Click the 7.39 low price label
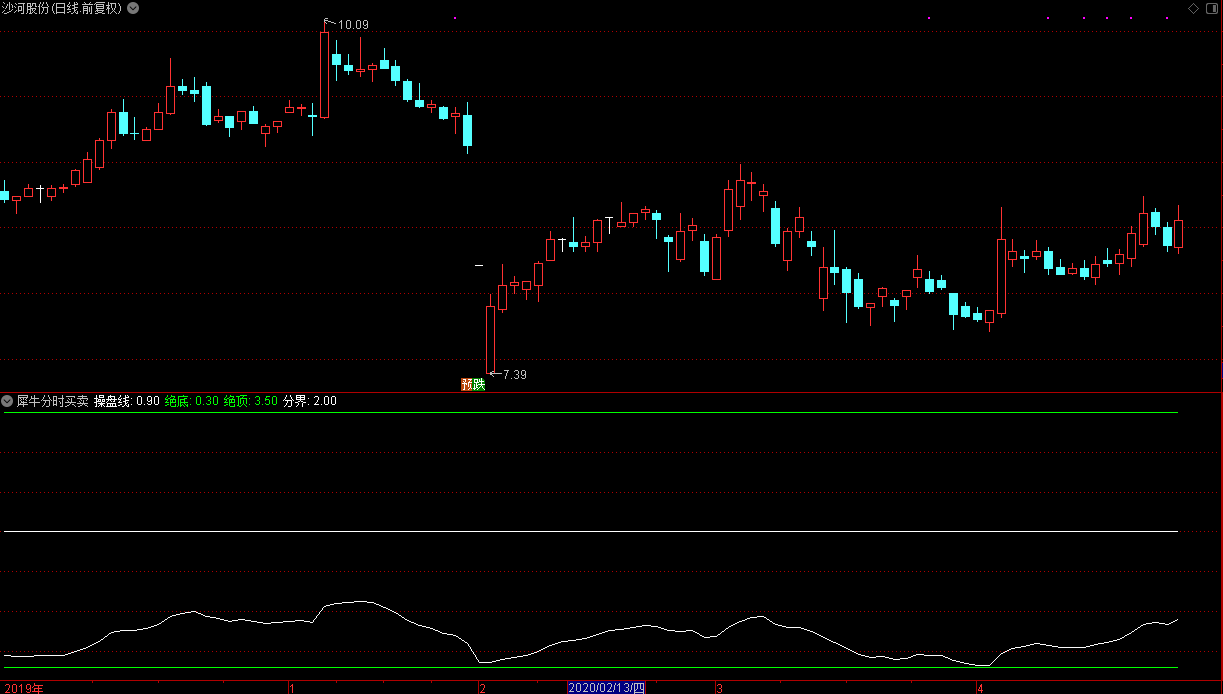The image size is (1223, 694). click(x=514, y=375)
